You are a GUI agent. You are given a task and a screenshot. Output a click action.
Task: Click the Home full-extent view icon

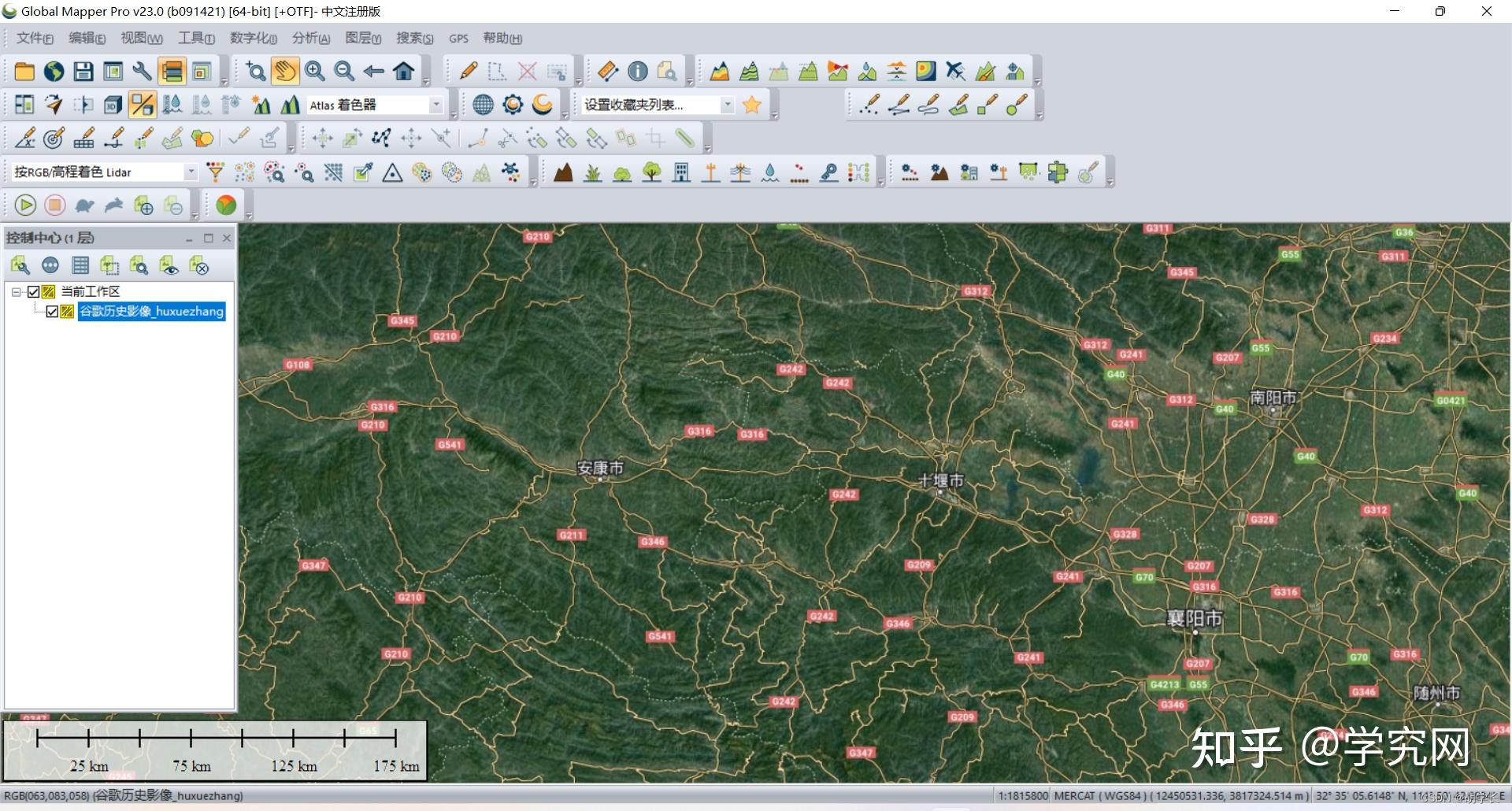404,72
